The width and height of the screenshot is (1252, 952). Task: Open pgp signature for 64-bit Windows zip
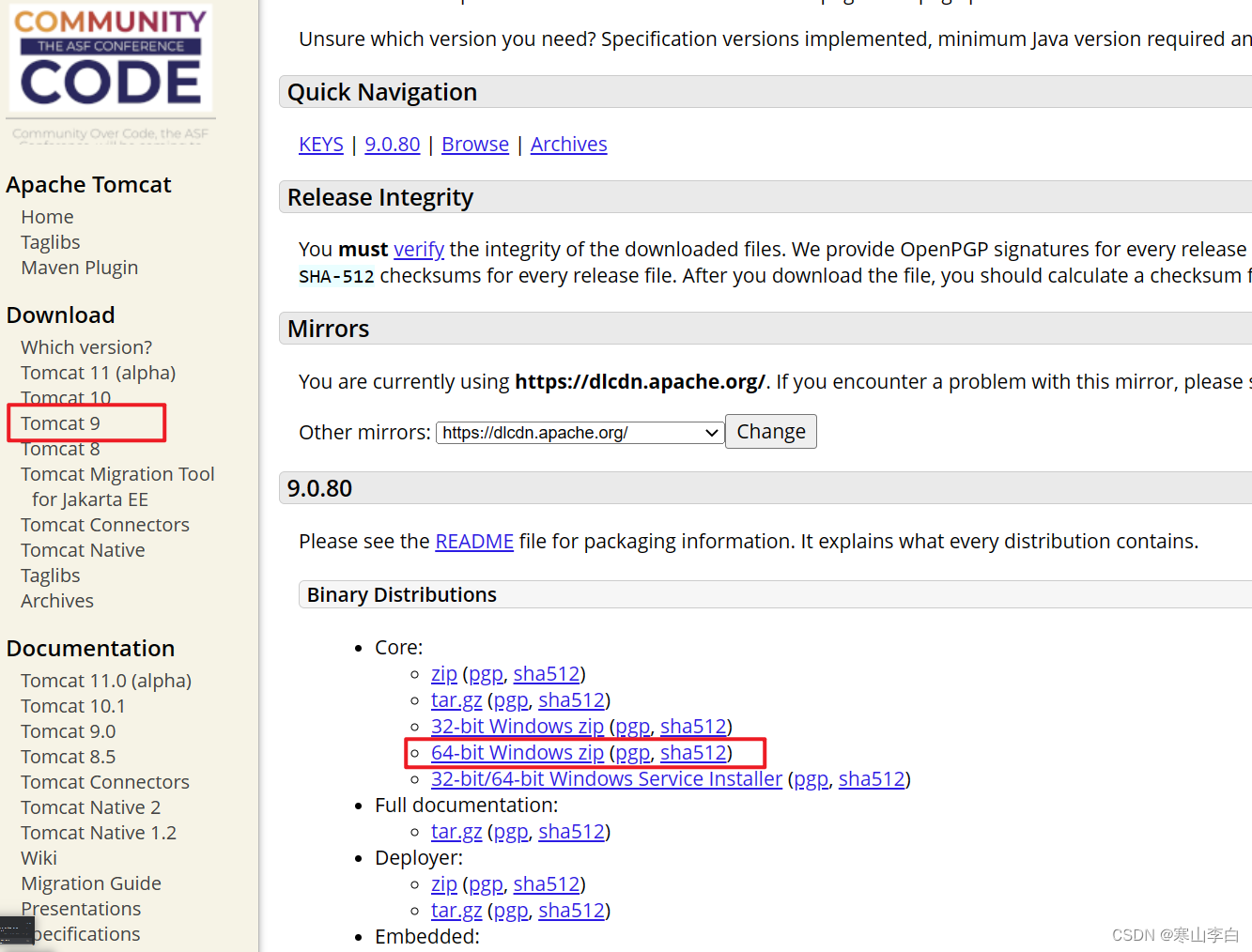633,753
